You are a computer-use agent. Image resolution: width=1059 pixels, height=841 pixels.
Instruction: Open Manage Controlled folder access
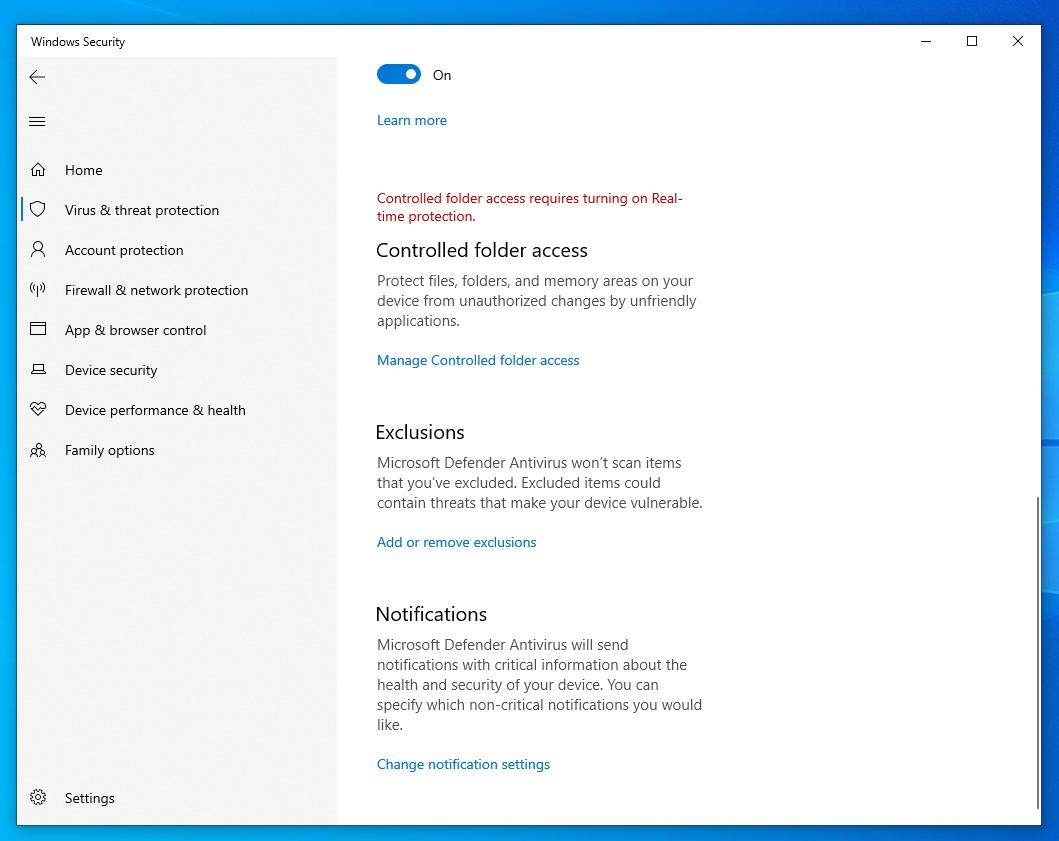pos(478,360)
